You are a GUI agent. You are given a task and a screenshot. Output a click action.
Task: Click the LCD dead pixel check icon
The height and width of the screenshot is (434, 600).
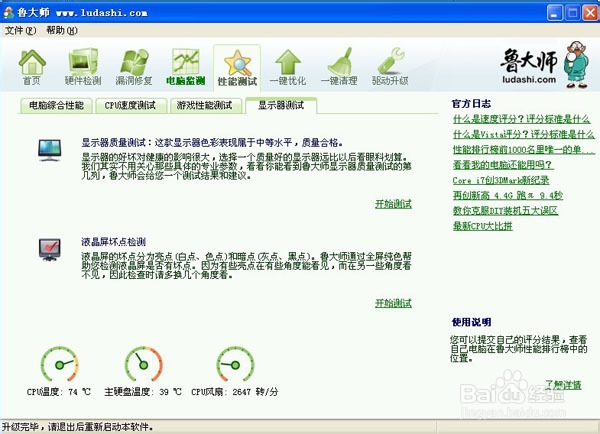[x=50, y=249]
